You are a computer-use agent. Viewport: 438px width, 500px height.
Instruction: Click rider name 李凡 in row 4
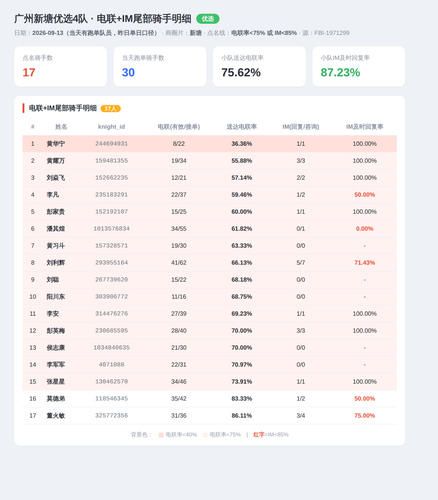[53, 195]
